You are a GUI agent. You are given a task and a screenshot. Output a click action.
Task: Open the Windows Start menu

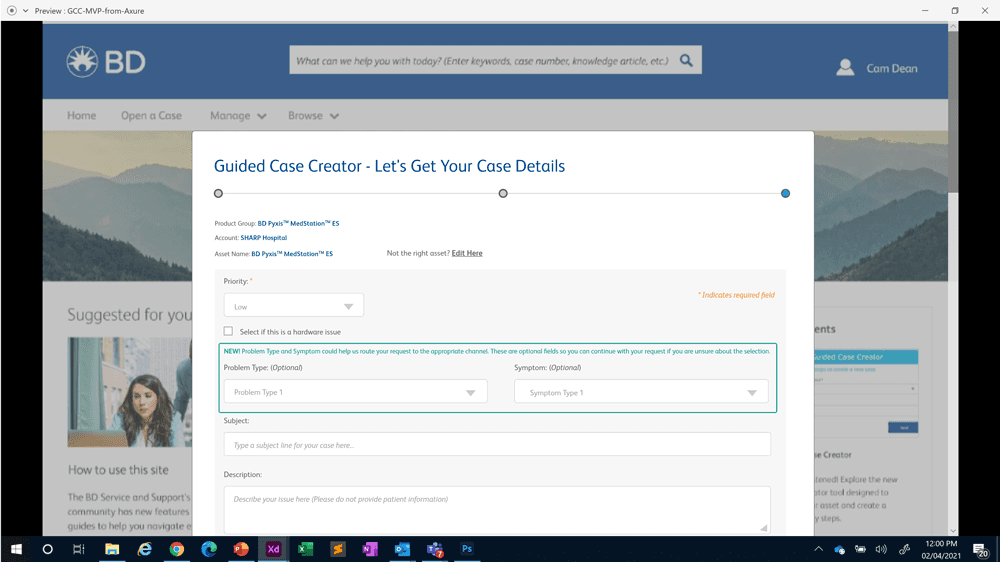click(x=16, y=549)
